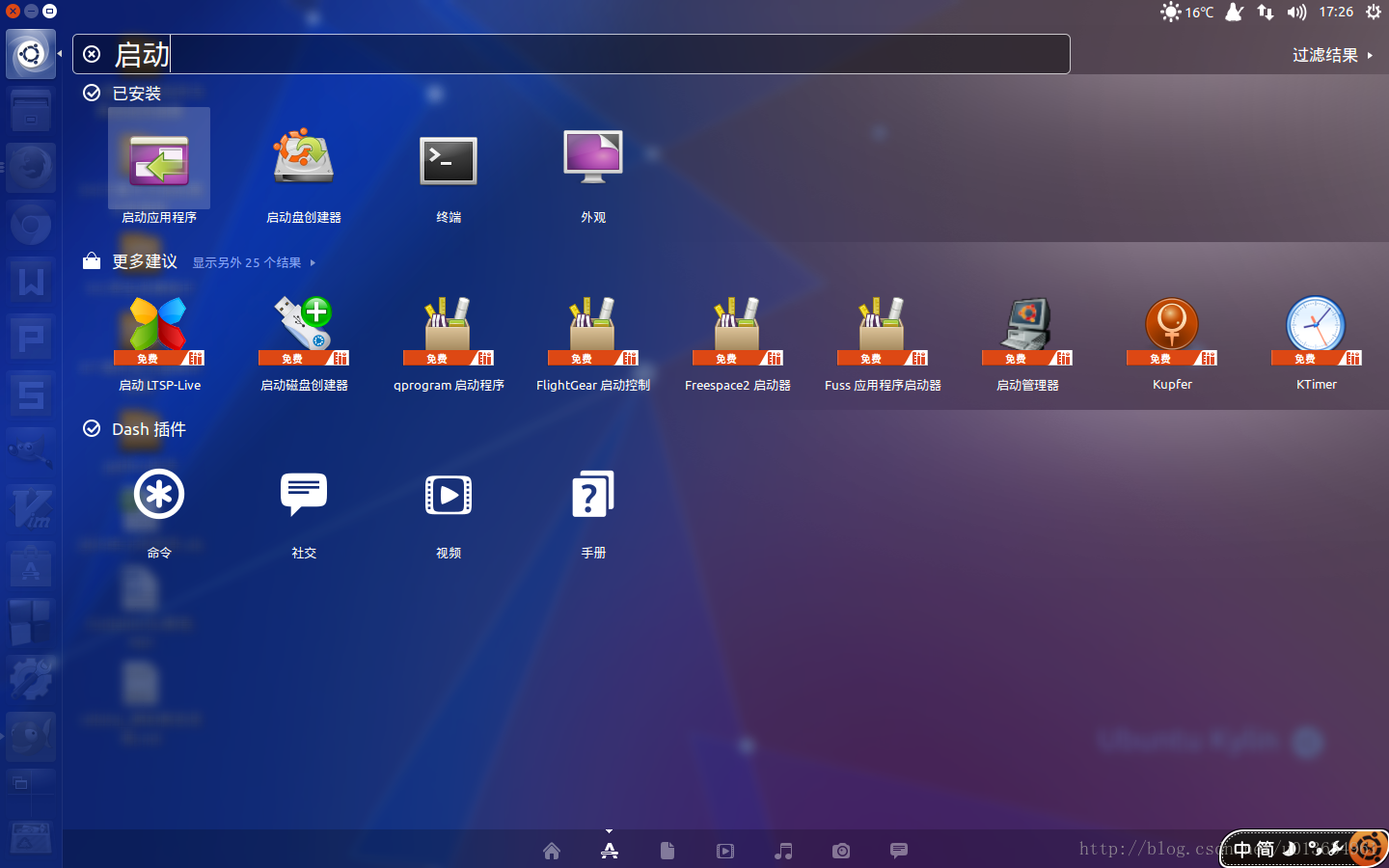The image size is (1389, 868).
Task: Clear the search field
Action: [x=92, y=54]
